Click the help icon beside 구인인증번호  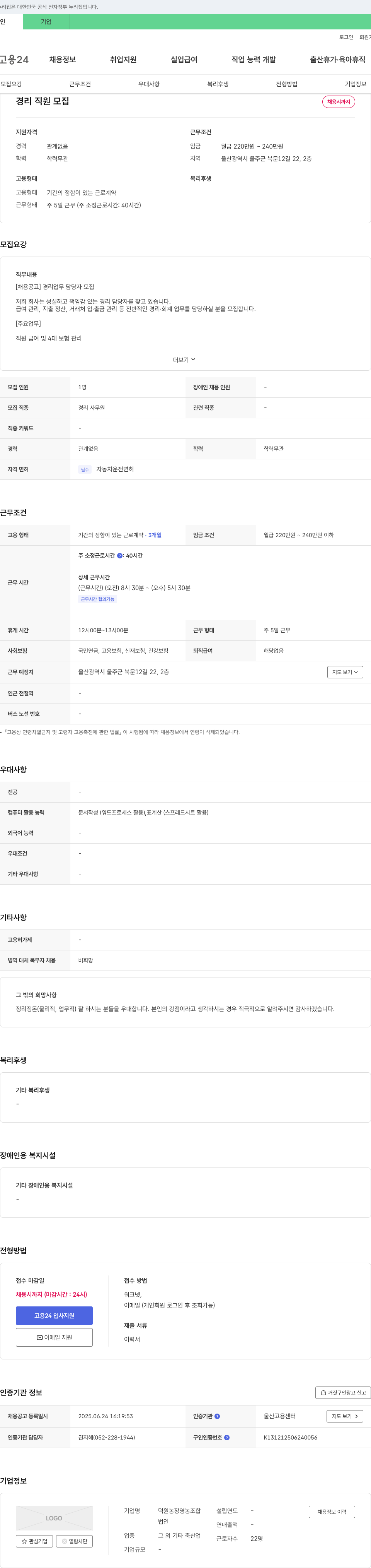point(227,1437)
